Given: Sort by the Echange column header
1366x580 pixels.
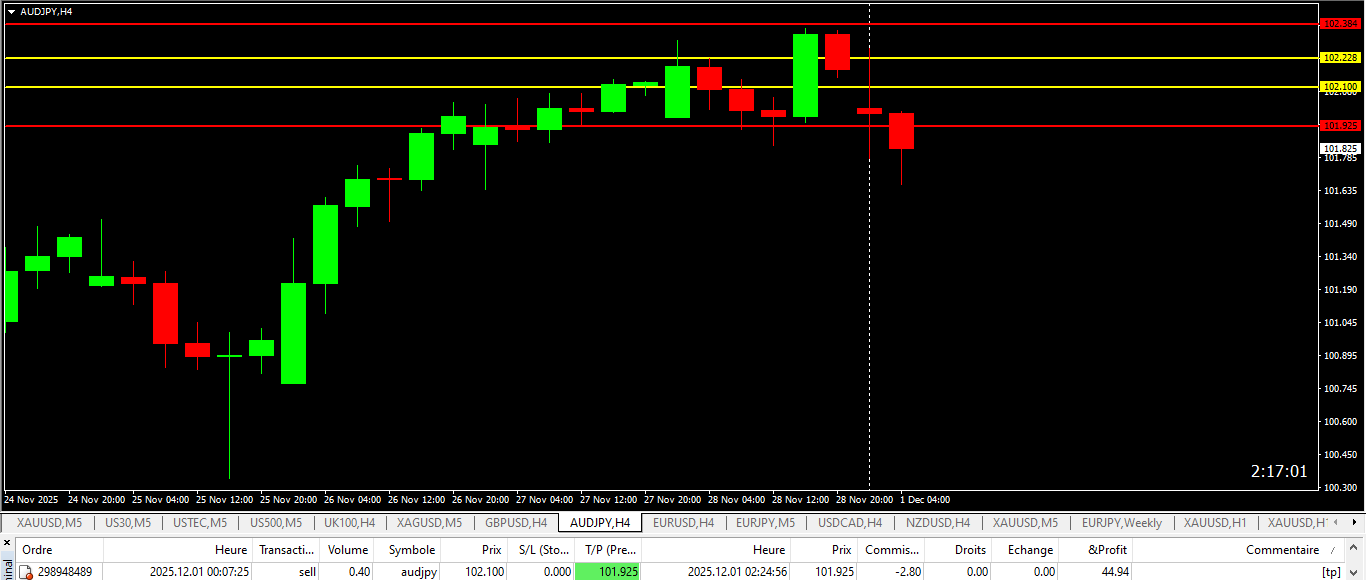Looking at the screenshot, I should [1026, 550].
